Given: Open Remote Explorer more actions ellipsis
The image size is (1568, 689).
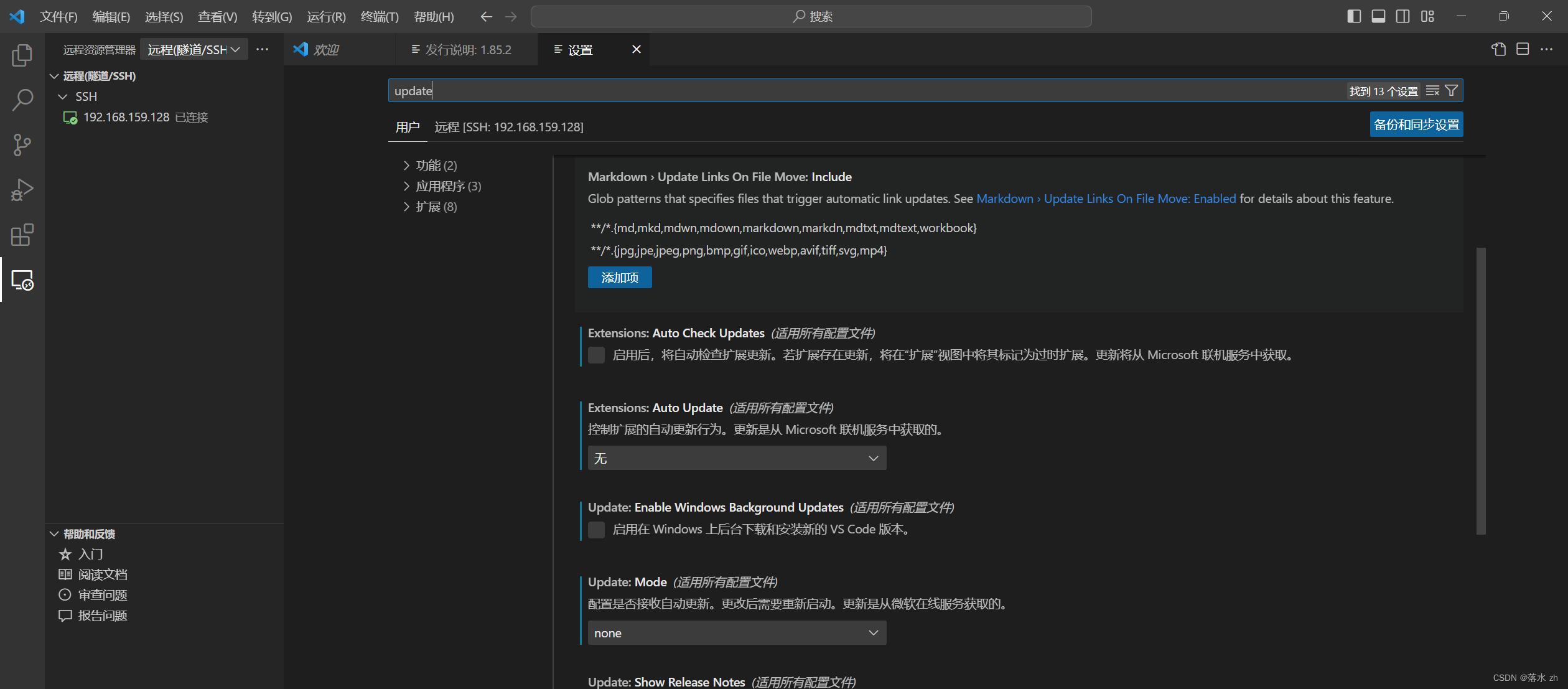Looking at the screenshot, I should (263, 49).
